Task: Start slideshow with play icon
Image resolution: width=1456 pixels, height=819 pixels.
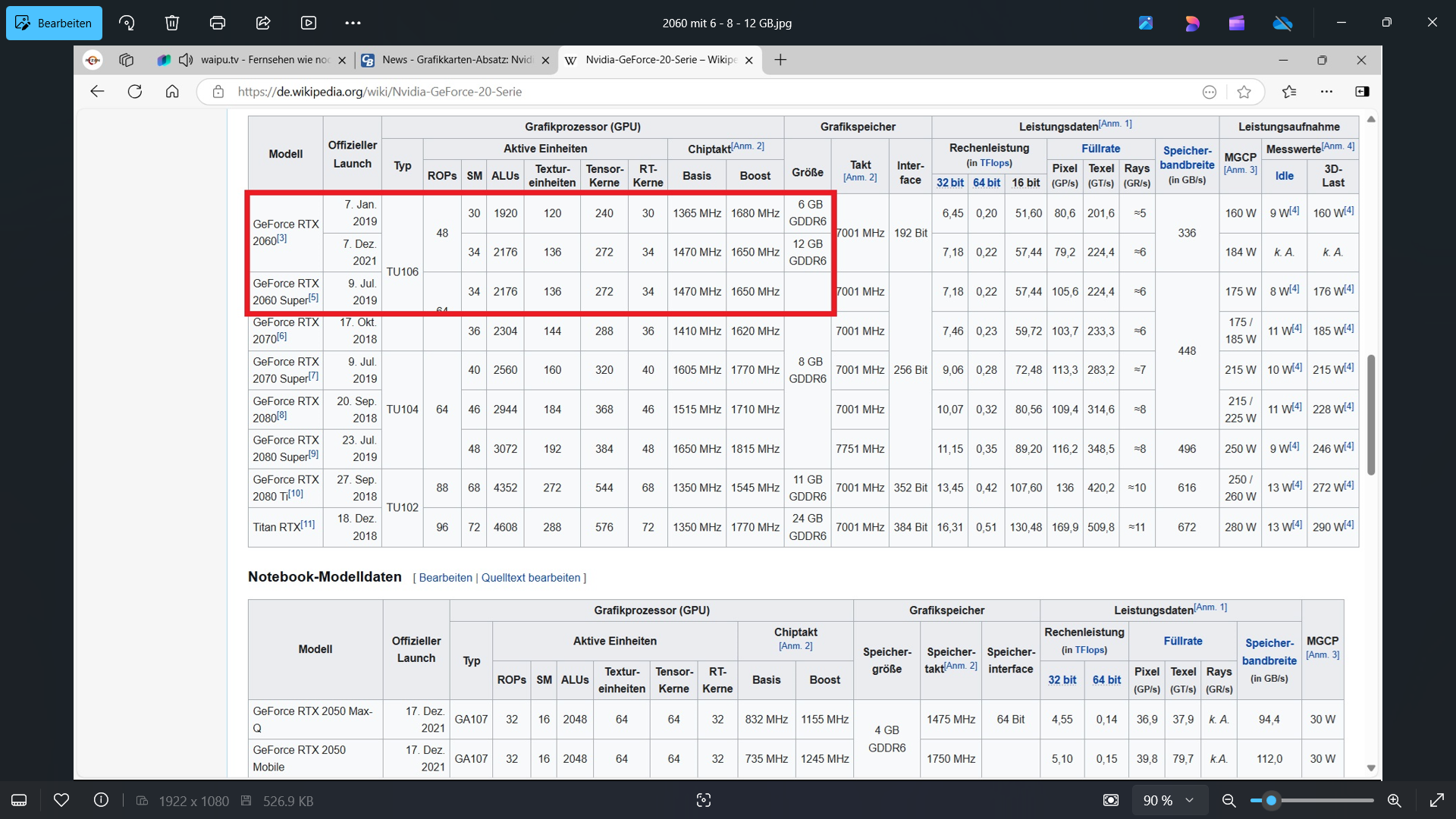Action: [309, 23]
